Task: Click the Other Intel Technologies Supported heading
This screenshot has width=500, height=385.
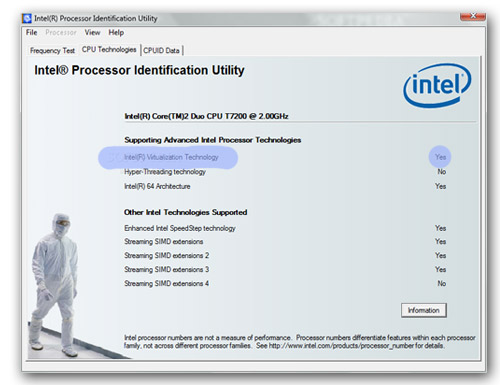Action: [185, 212]
